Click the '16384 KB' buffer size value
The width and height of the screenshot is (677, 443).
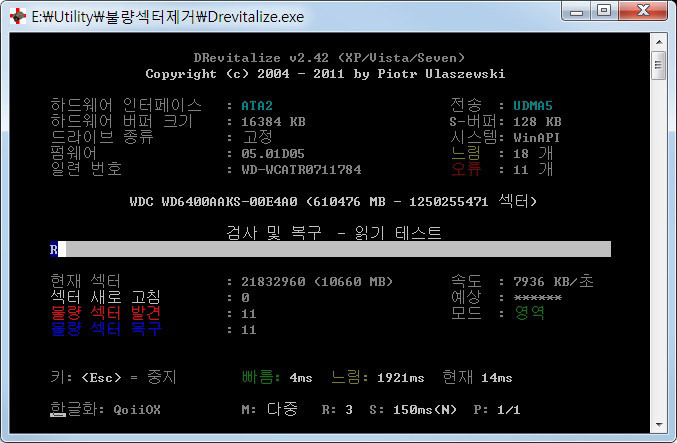(273, 122)
